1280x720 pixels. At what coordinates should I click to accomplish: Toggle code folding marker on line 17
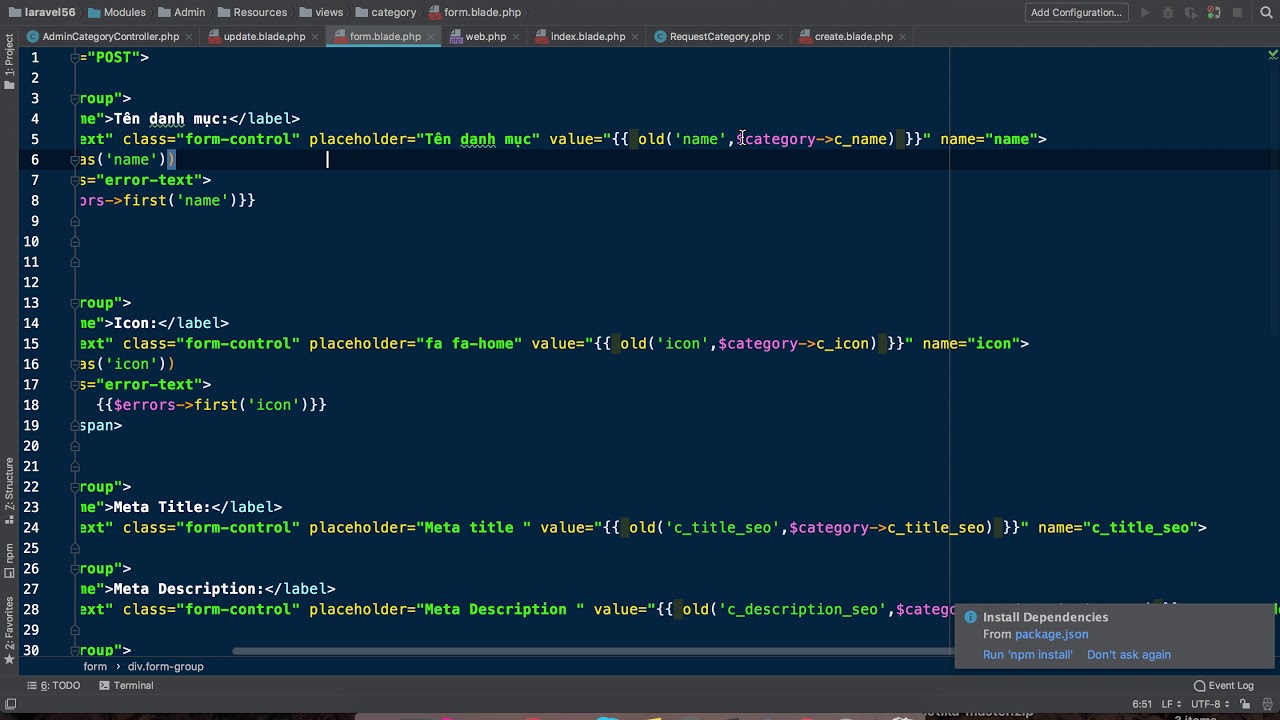(75, 385)
